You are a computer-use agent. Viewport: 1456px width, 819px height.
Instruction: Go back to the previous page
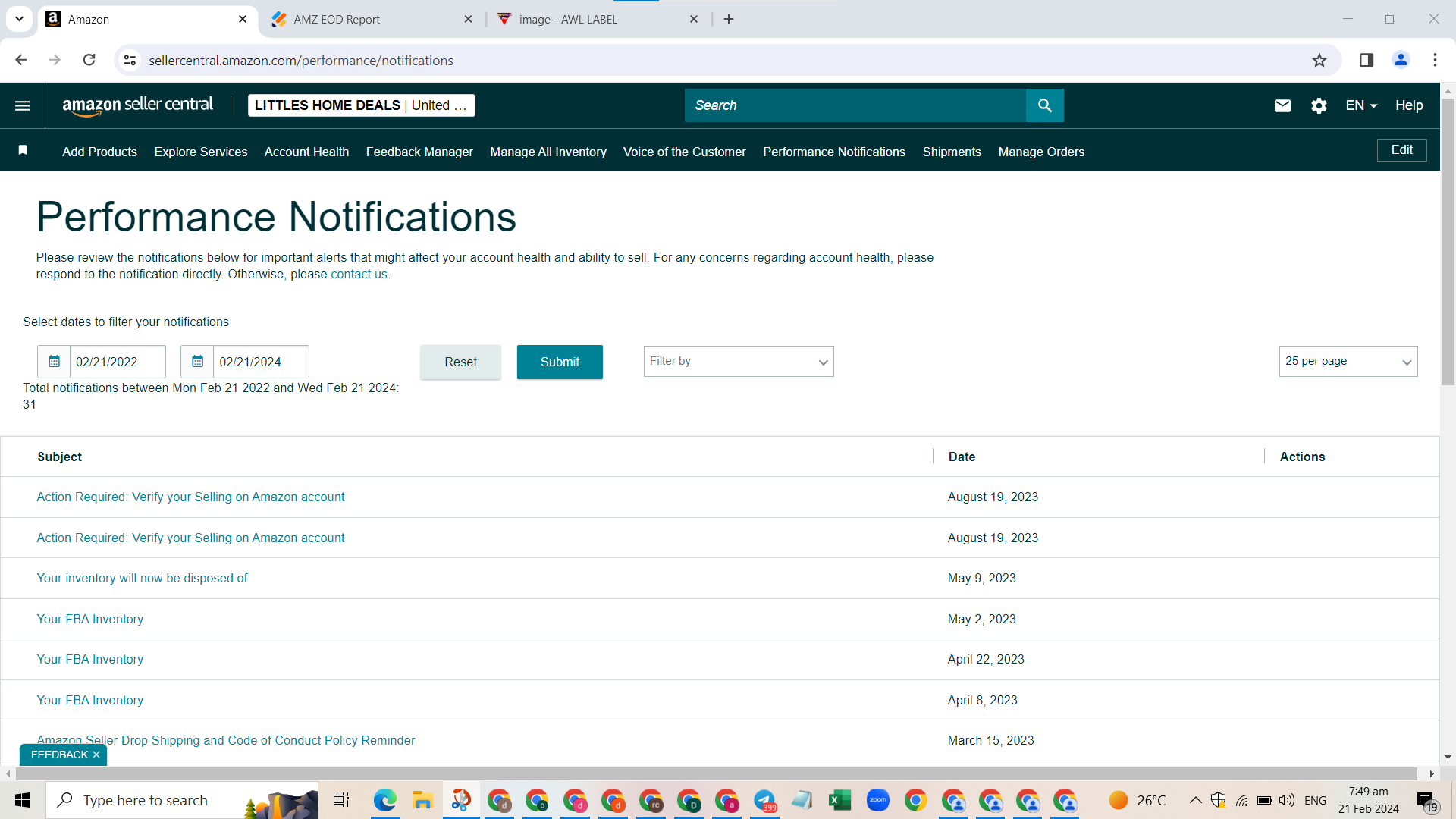point(21,60)
